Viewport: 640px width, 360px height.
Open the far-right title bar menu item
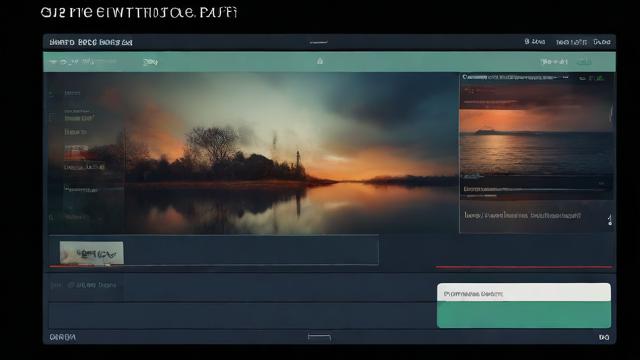[x=602, y=42]
